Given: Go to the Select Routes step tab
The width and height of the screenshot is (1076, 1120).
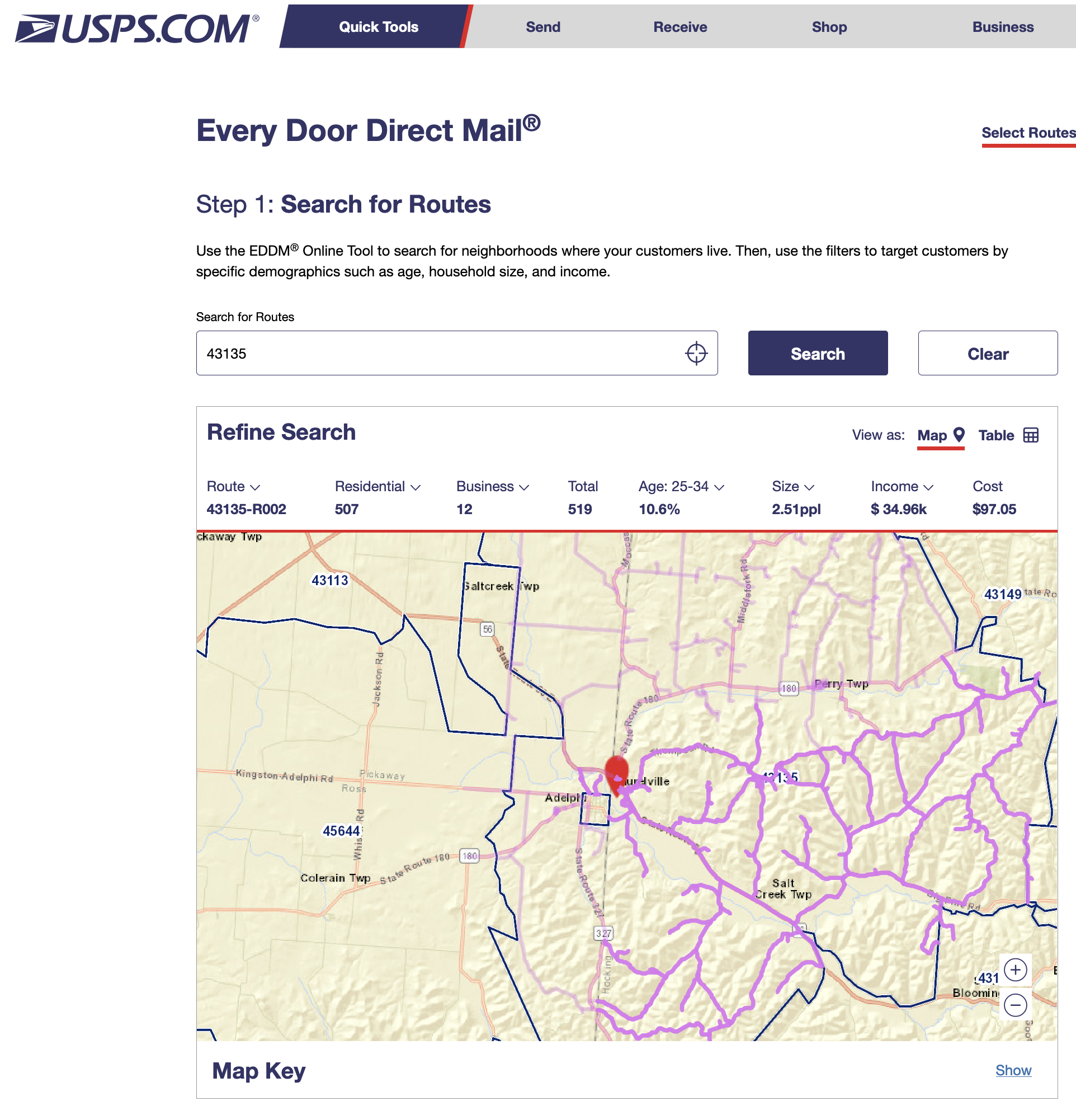Looking at the screenshot, I should (x=1027, y=133).
